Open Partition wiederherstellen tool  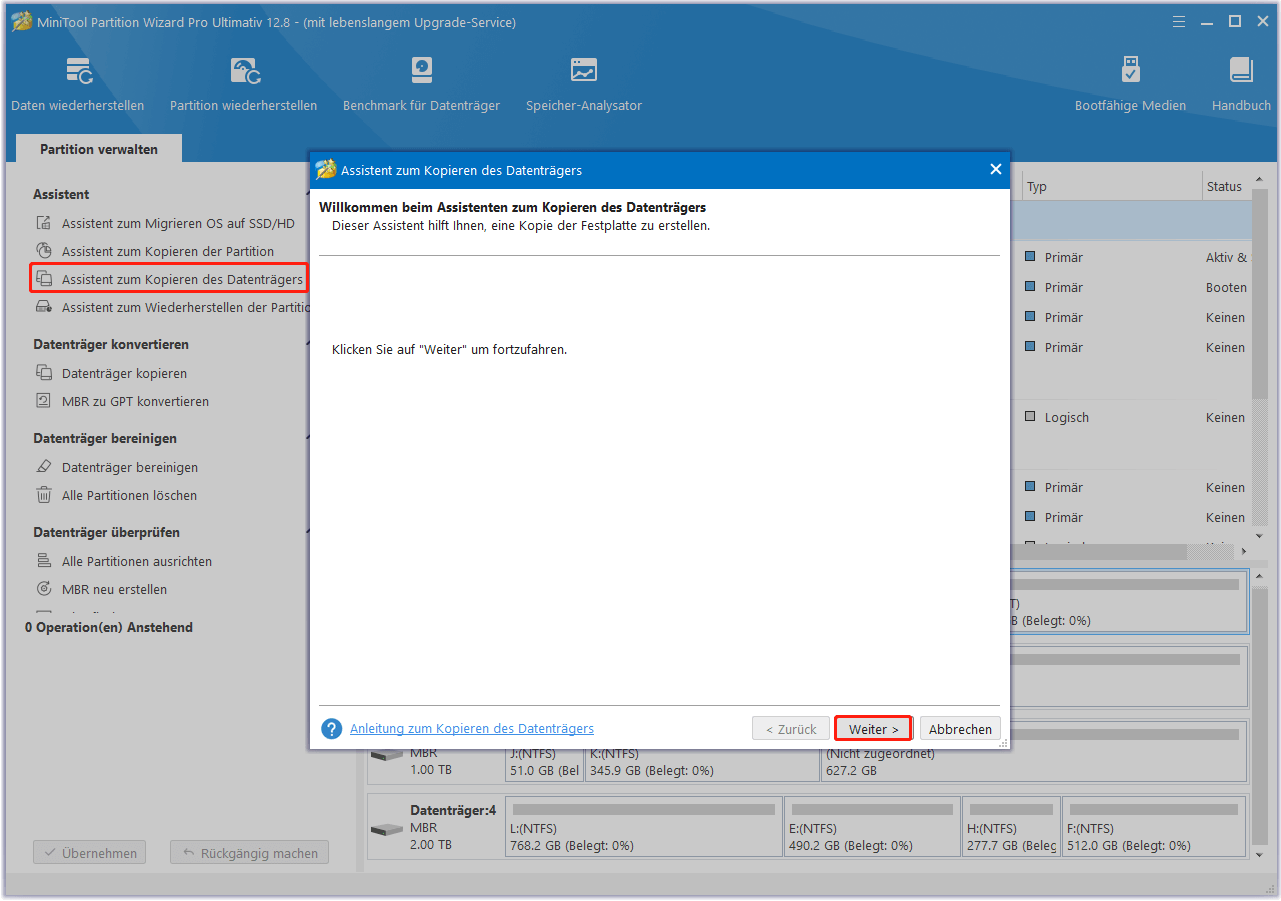[243, 84]
